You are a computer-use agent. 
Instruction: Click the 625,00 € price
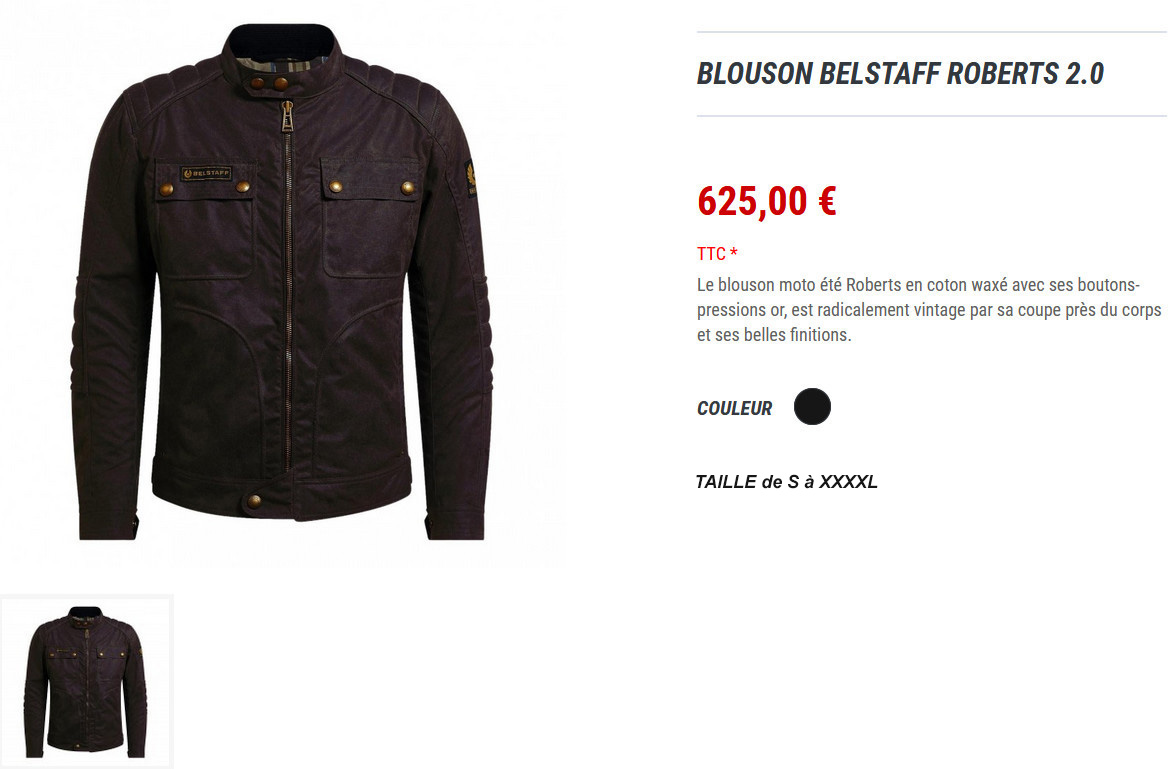766,201
